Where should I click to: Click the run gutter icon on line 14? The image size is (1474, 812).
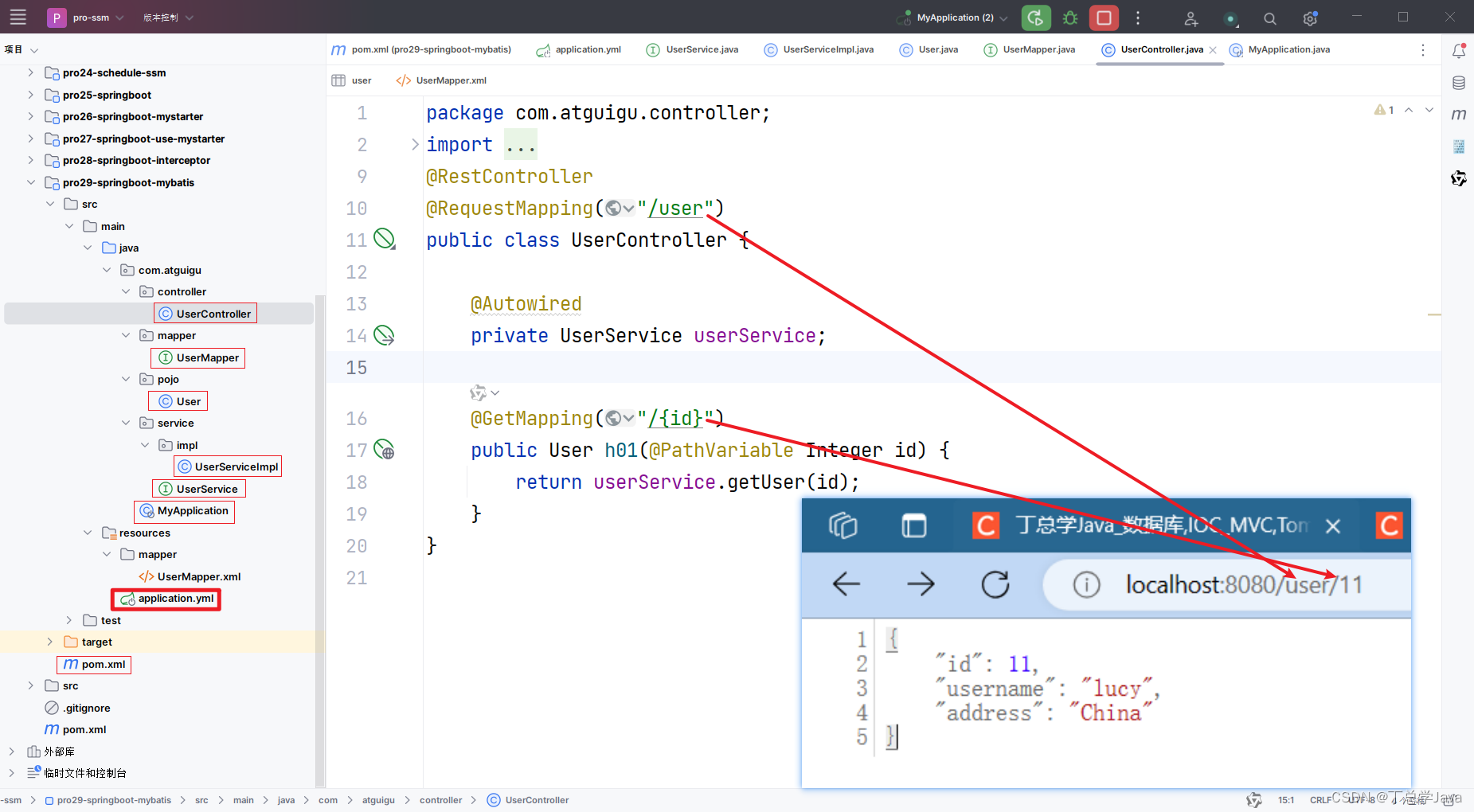click(385, 335)
